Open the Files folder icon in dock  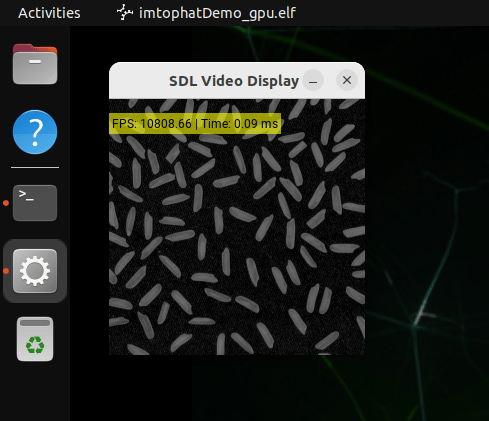pos(35,64)
